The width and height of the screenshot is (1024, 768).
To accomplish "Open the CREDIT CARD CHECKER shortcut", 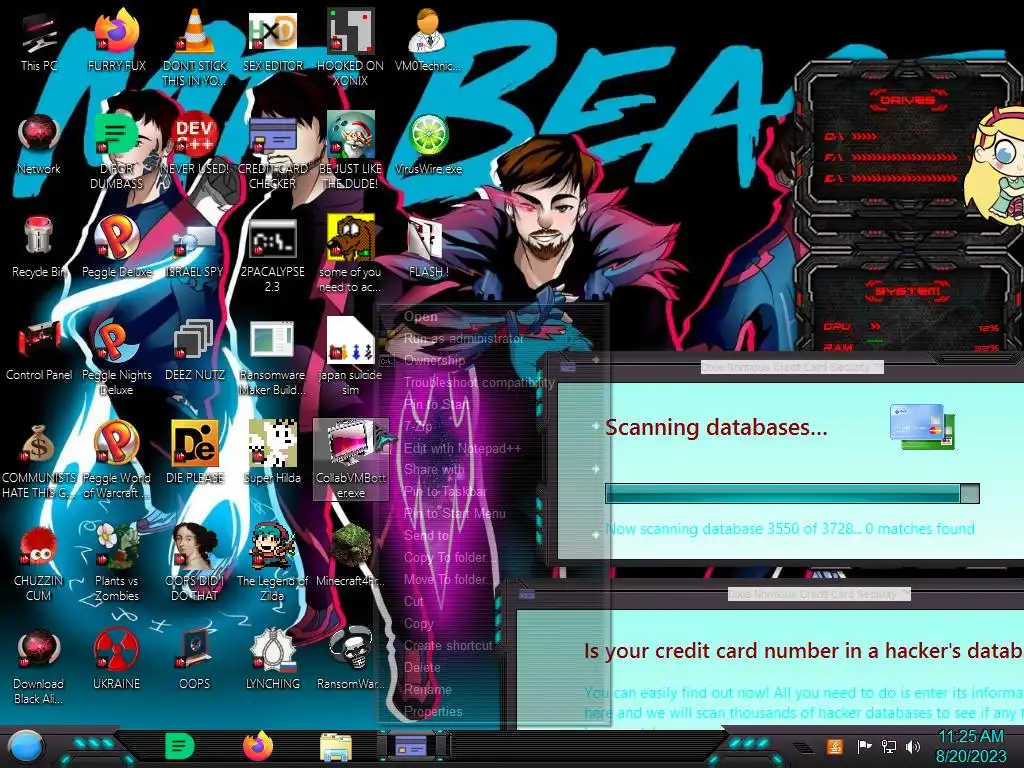I will (x=272, y=150).
